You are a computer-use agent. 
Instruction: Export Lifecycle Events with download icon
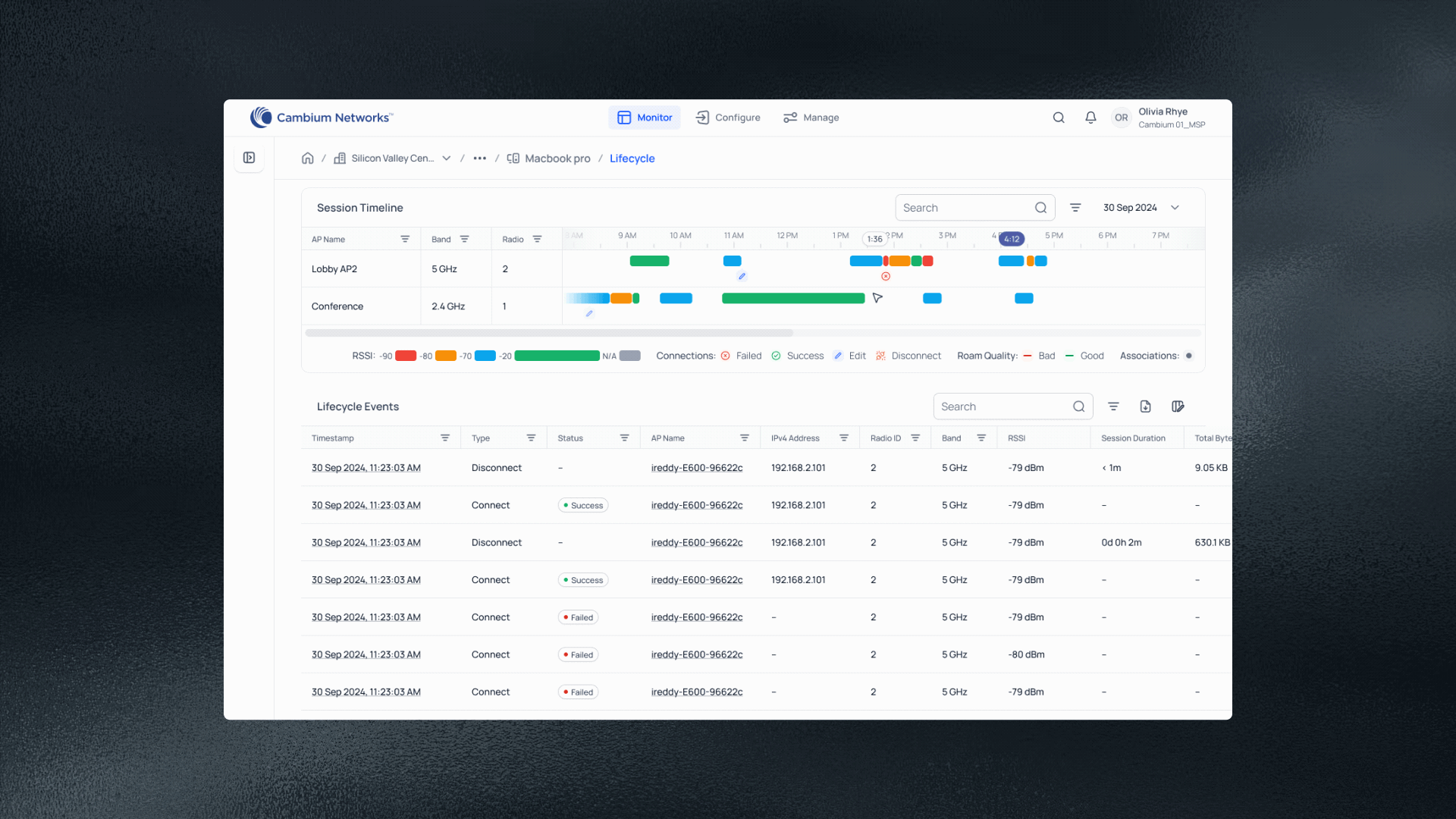click(x=1145, y=406)
